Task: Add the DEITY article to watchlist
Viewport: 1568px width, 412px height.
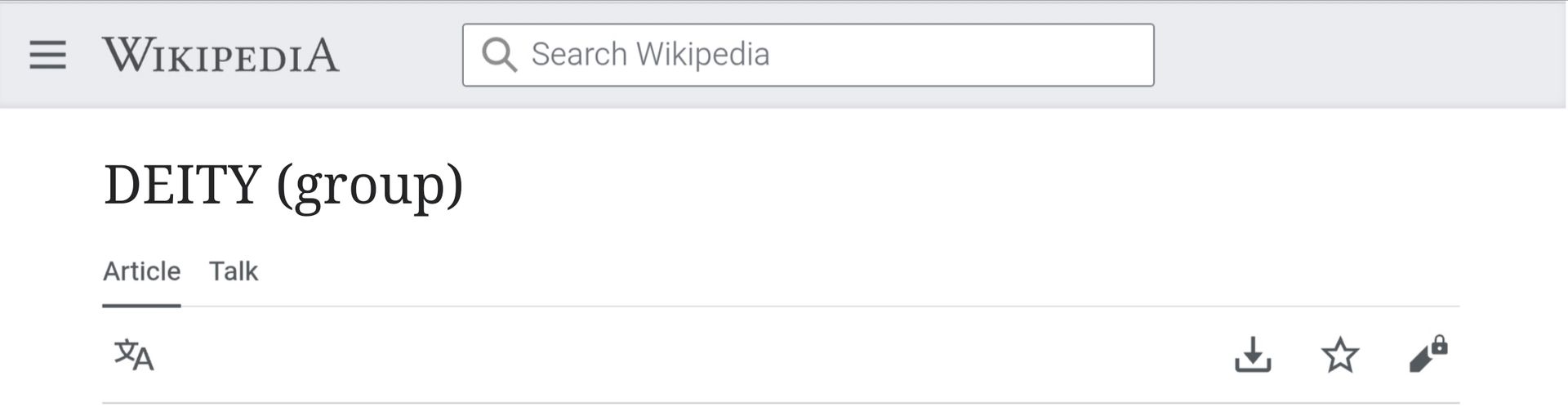Action: (1339, 355)
